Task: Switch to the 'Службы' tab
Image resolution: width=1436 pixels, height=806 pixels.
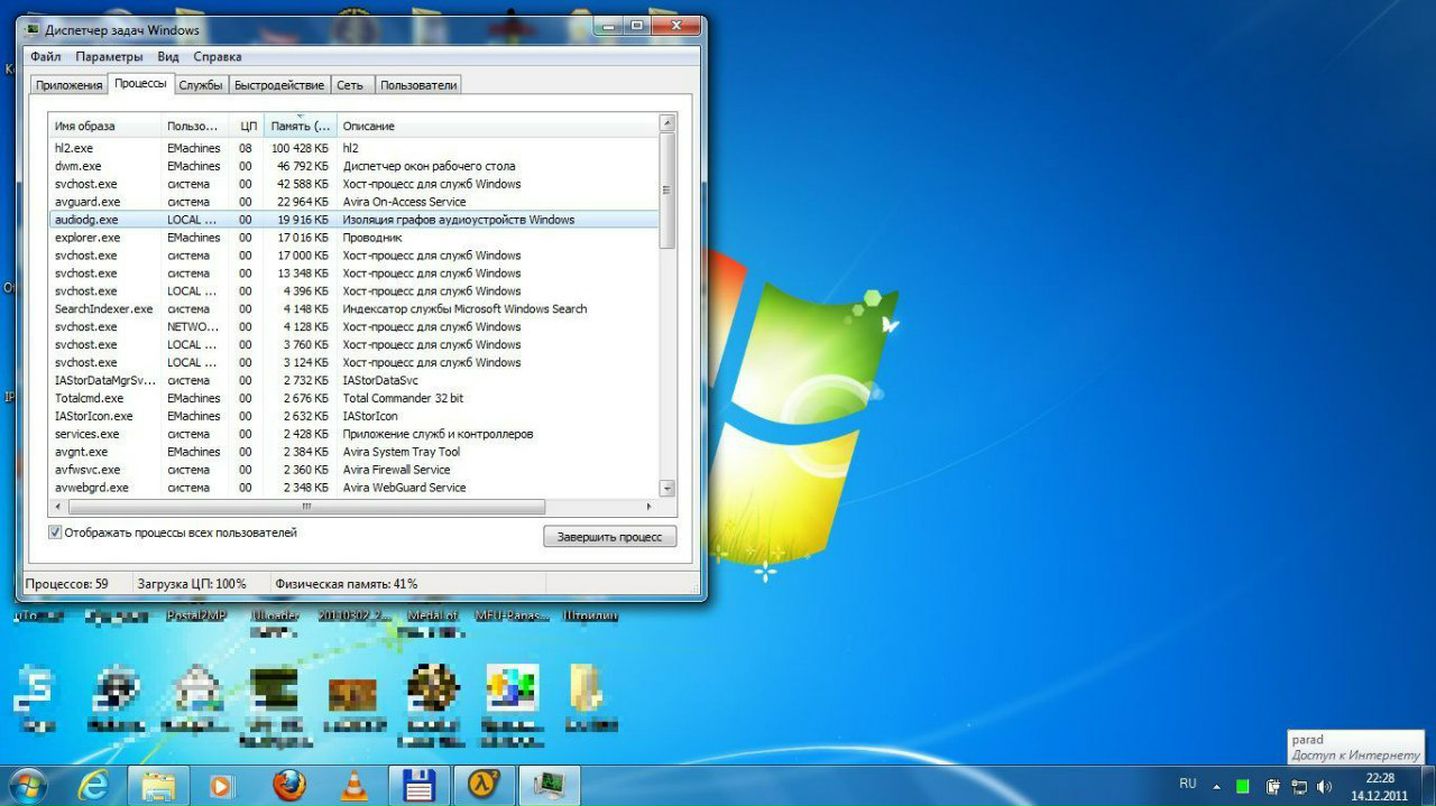Action: (200, 85)
